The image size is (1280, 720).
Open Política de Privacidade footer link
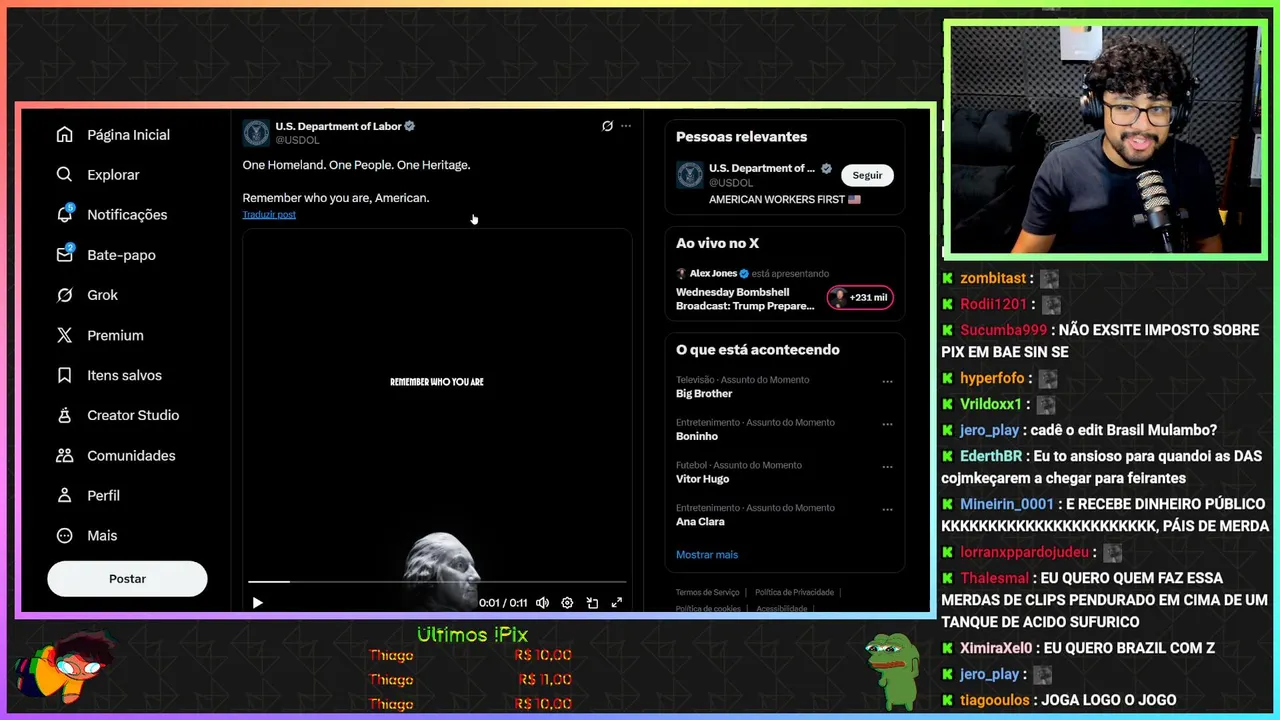[x=794, y=592]
